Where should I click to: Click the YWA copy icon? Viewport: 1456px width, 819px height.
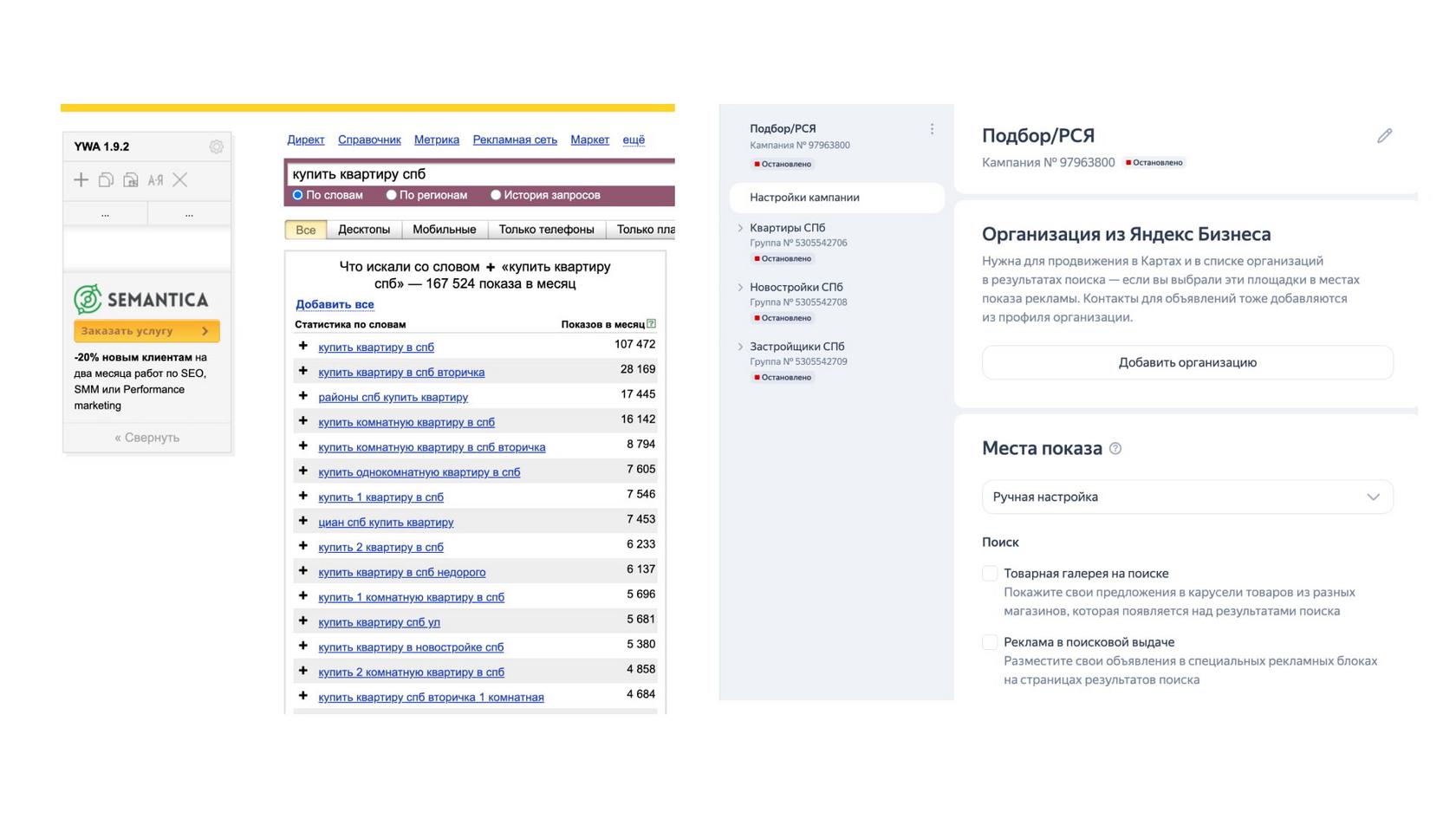[x=106, y=180]
